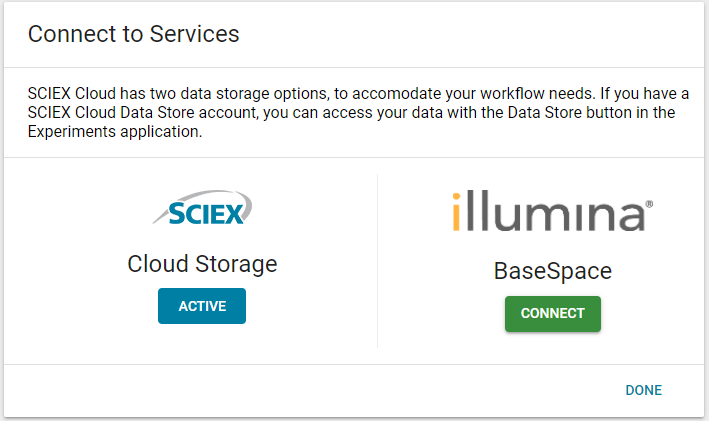Close the dialog with DONE
The height and width of the screenshot is (421, 709).
[643, 390]
